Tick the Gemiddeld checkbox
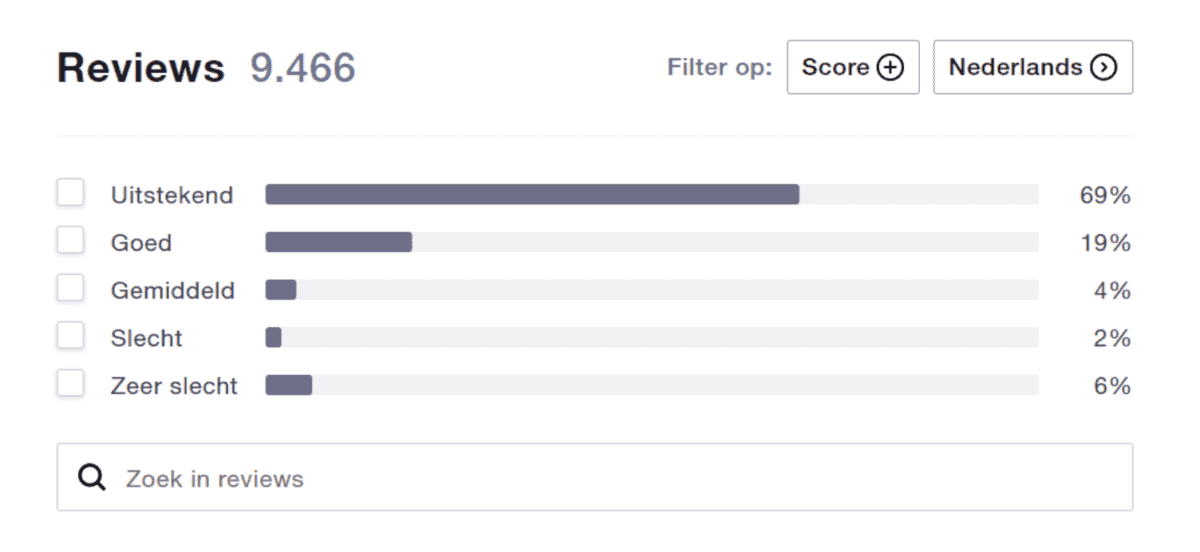Image resolution: width=1200 pixels, height=552 pixels. point(70,288)
